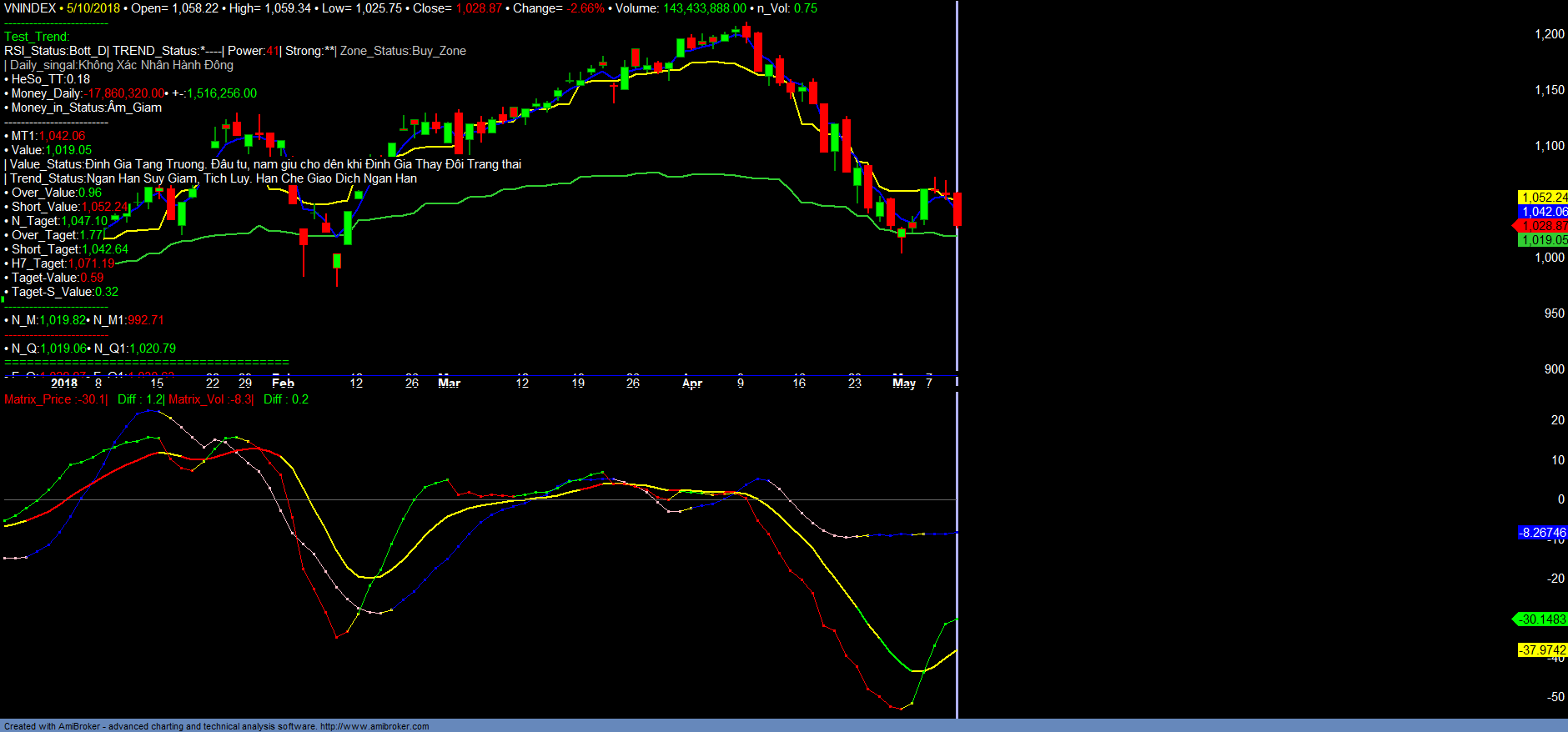This screenshot has height=732, width=1568.
Task: Select the red 1,028.87 close price marker
Action: point(1543,226)
